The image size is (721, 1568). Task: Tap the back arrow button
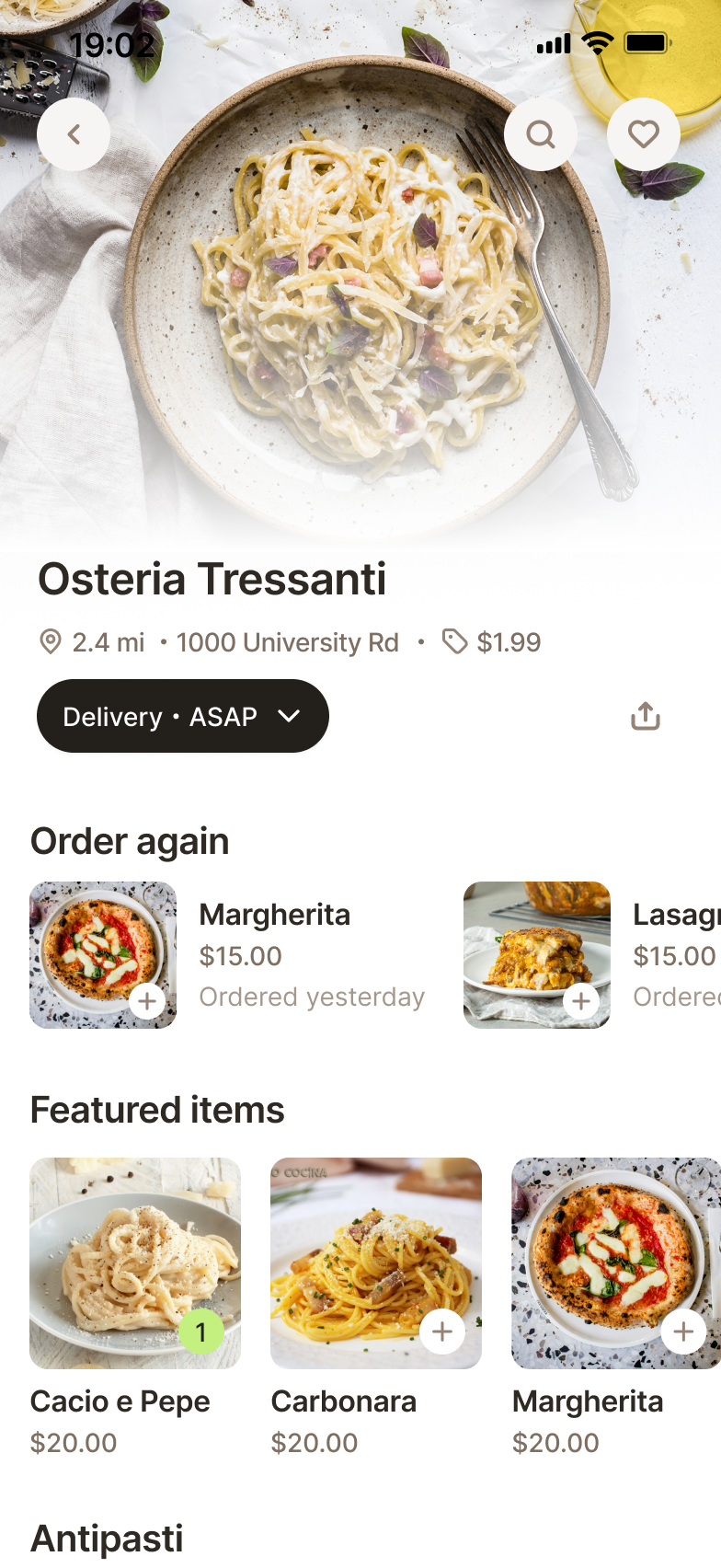tap(74, 134)
